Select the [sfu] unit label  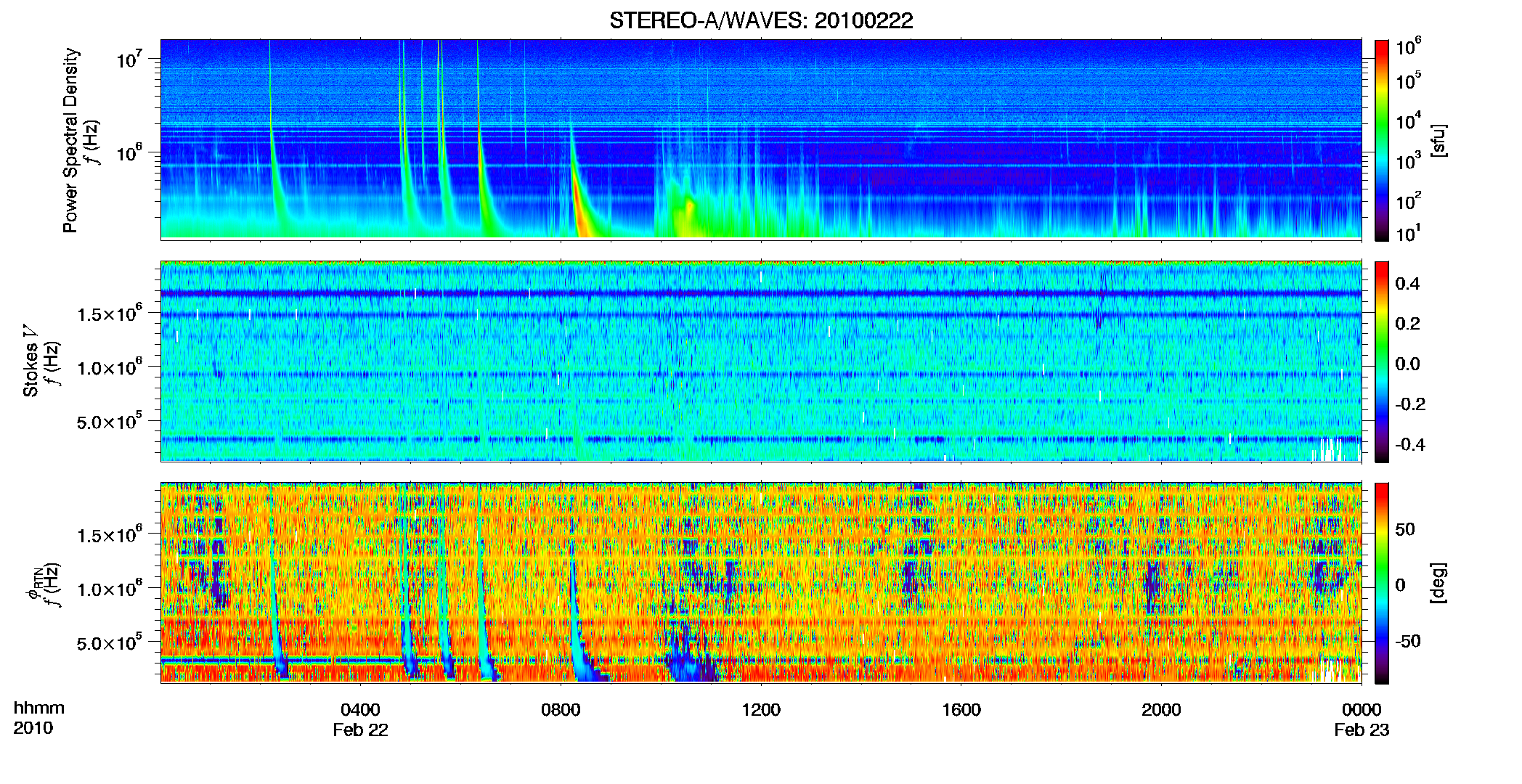coord(1438,141)
